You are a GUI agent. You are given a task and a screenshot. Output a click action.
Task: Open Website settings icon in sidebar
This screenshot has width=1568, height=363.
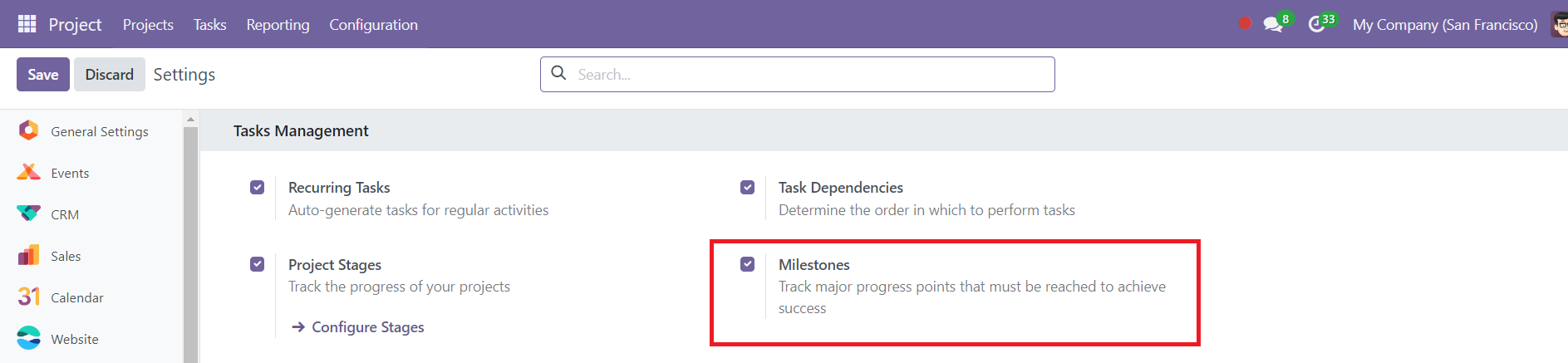(28, 338)
